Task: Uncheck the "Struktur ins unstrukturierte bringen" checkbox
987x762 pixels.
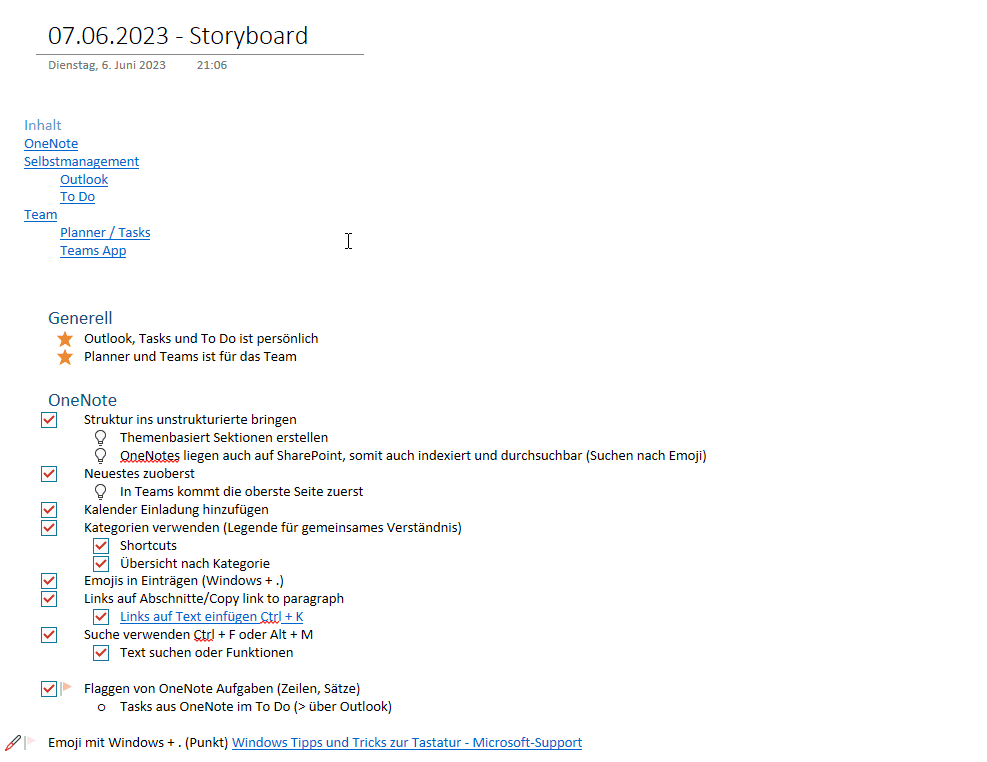Action: coord(49,420)
